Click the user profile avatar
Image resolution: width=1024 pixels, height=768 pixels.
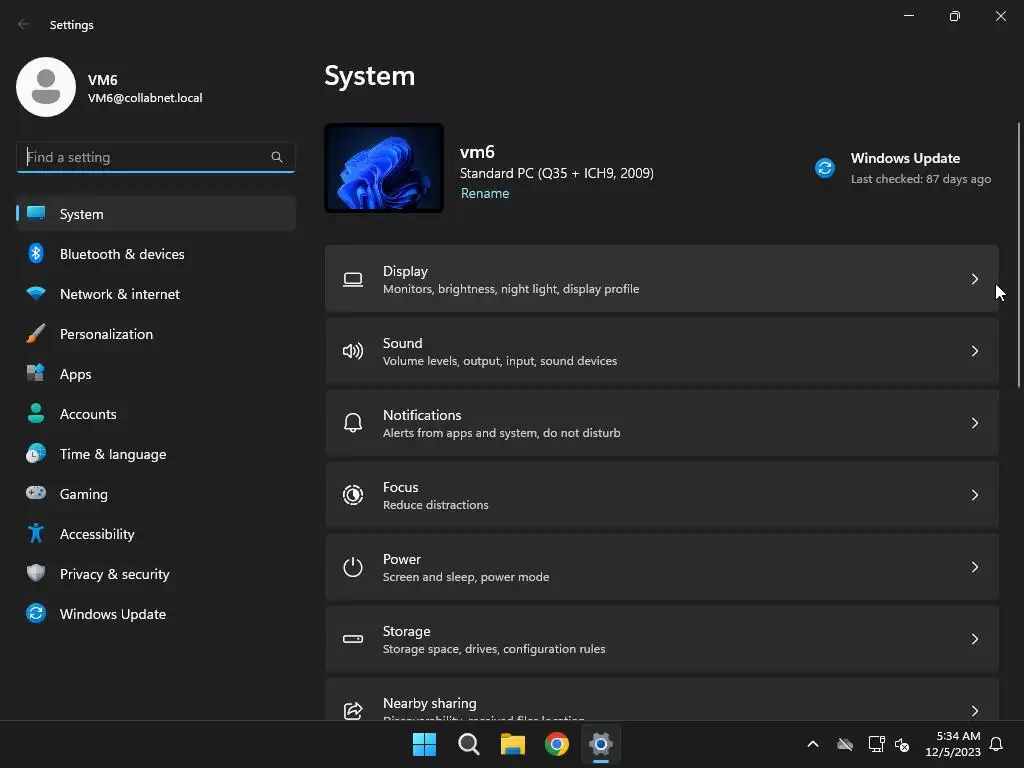tap(46, 87)
